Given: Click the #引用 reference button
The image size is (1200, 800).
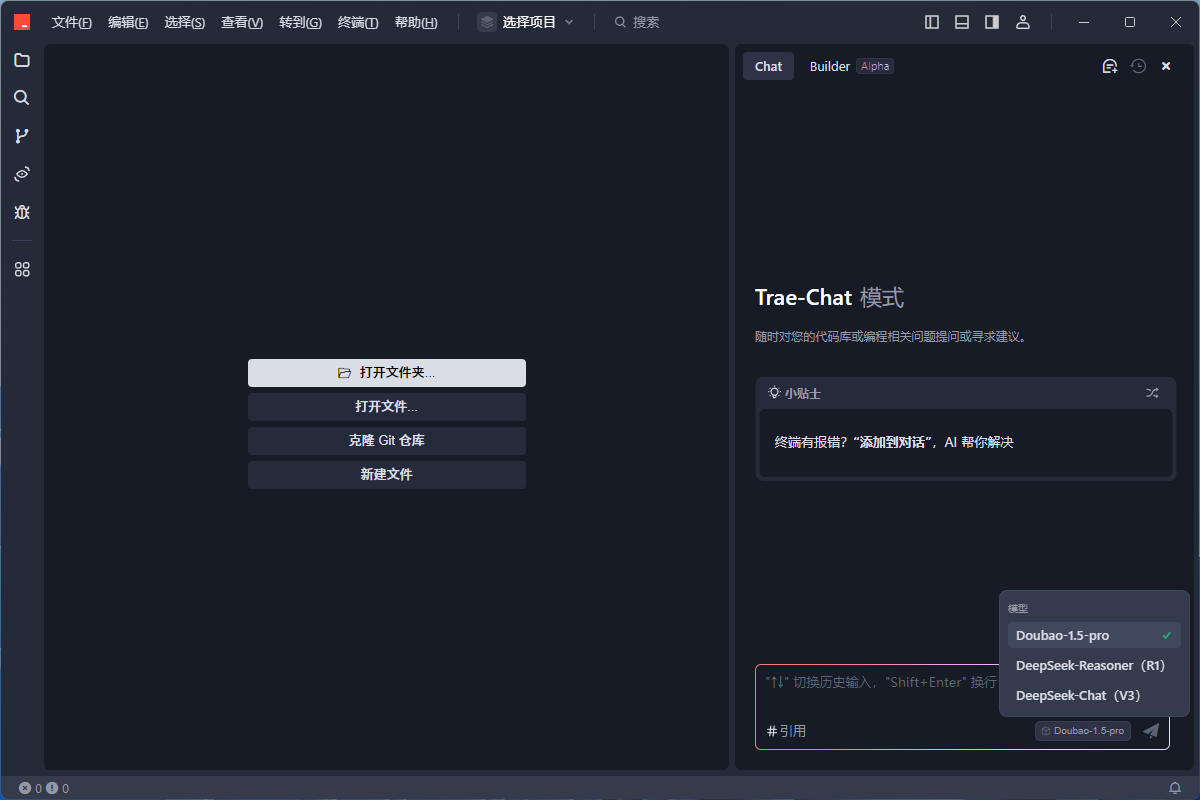Looking at the screenshot, I should tap(786, 731).
